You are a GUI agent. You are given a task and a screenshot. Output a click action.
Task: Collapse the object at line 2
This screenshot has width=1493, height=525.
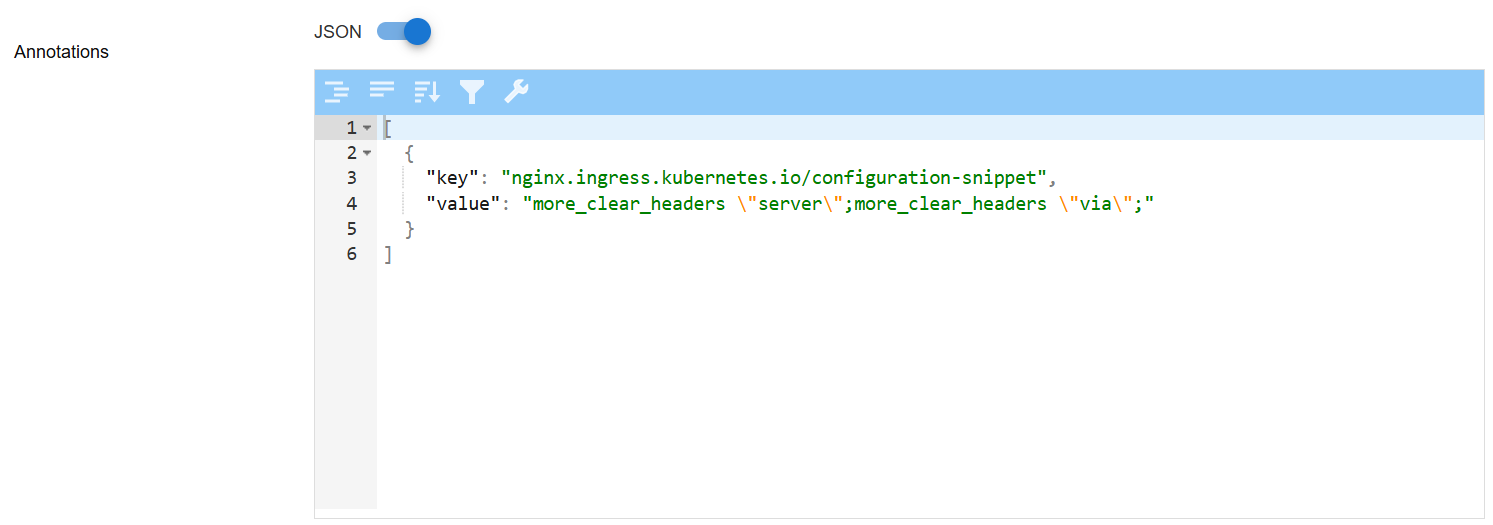[x=367, y=153]
